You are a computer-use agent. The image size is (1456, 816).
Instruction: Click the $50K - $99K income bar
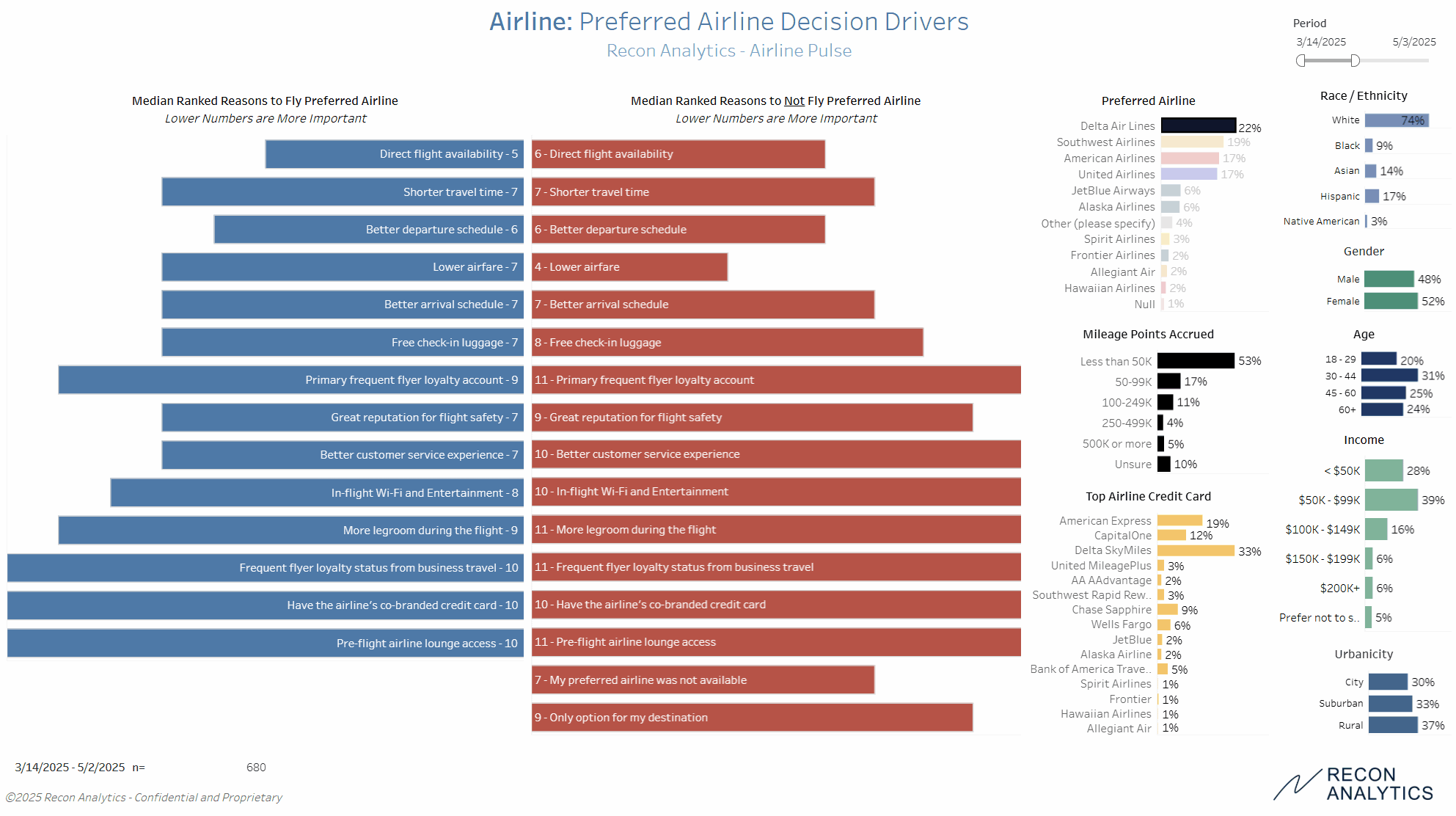click(x=1391, y=500)
